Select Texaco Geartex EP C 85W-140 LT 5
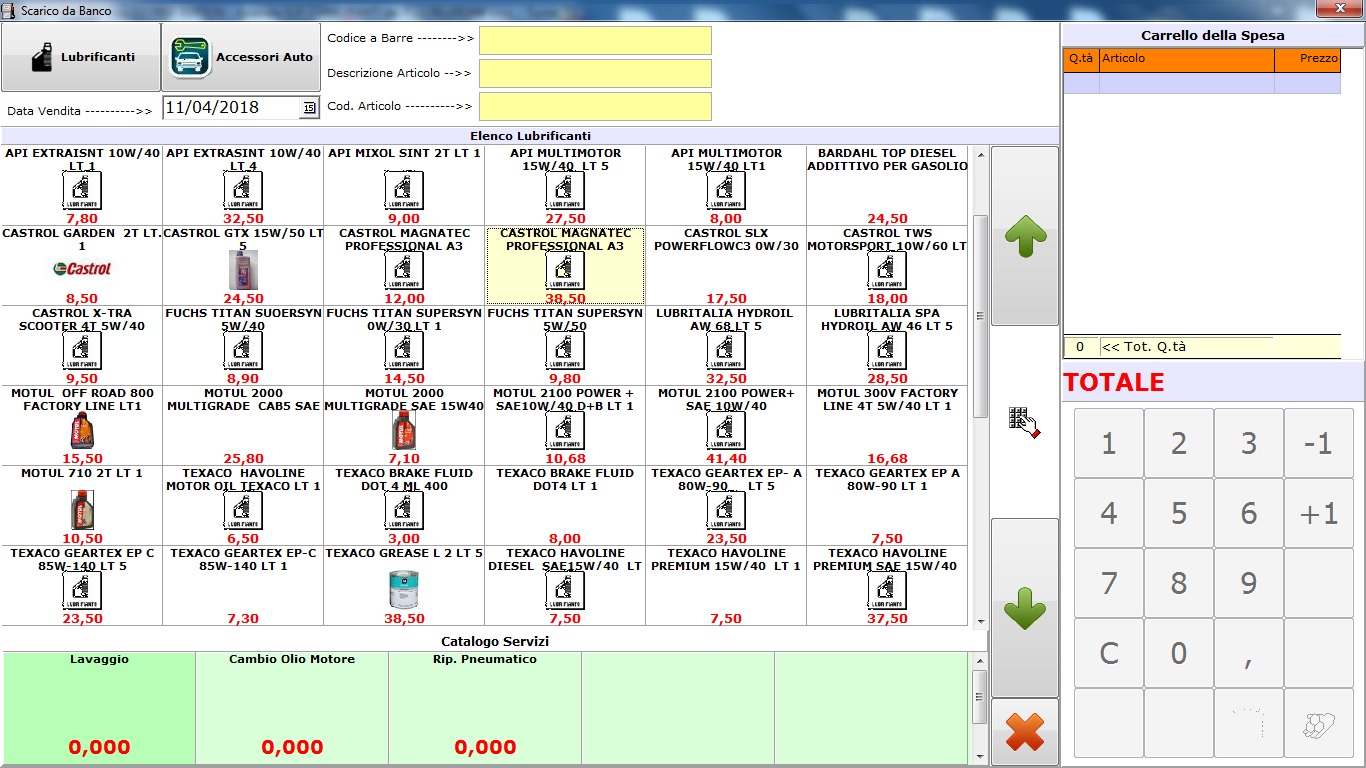This screenshot has width=1366, height=768. click(x=82, y=586)
